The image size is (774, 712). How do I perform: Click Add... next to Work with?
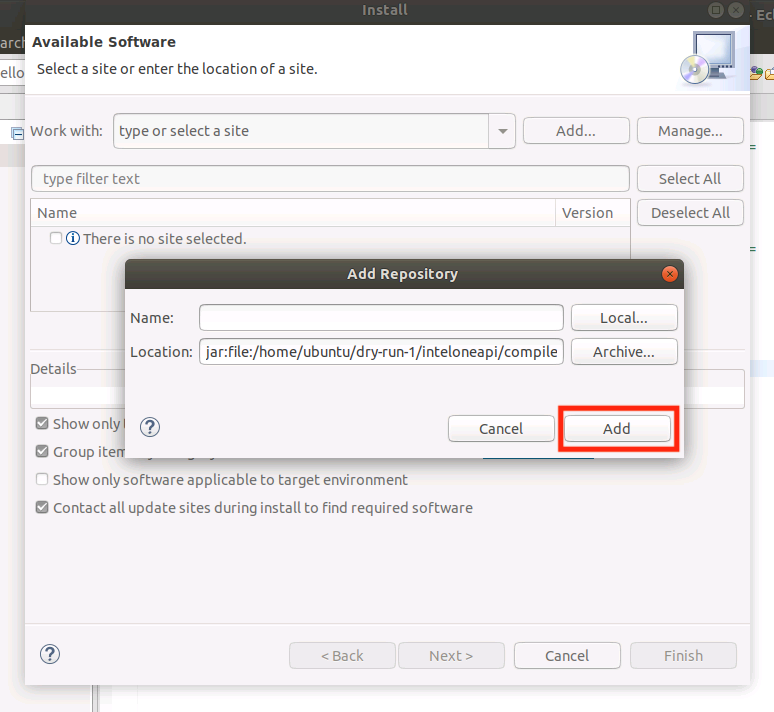click(576, 131)
